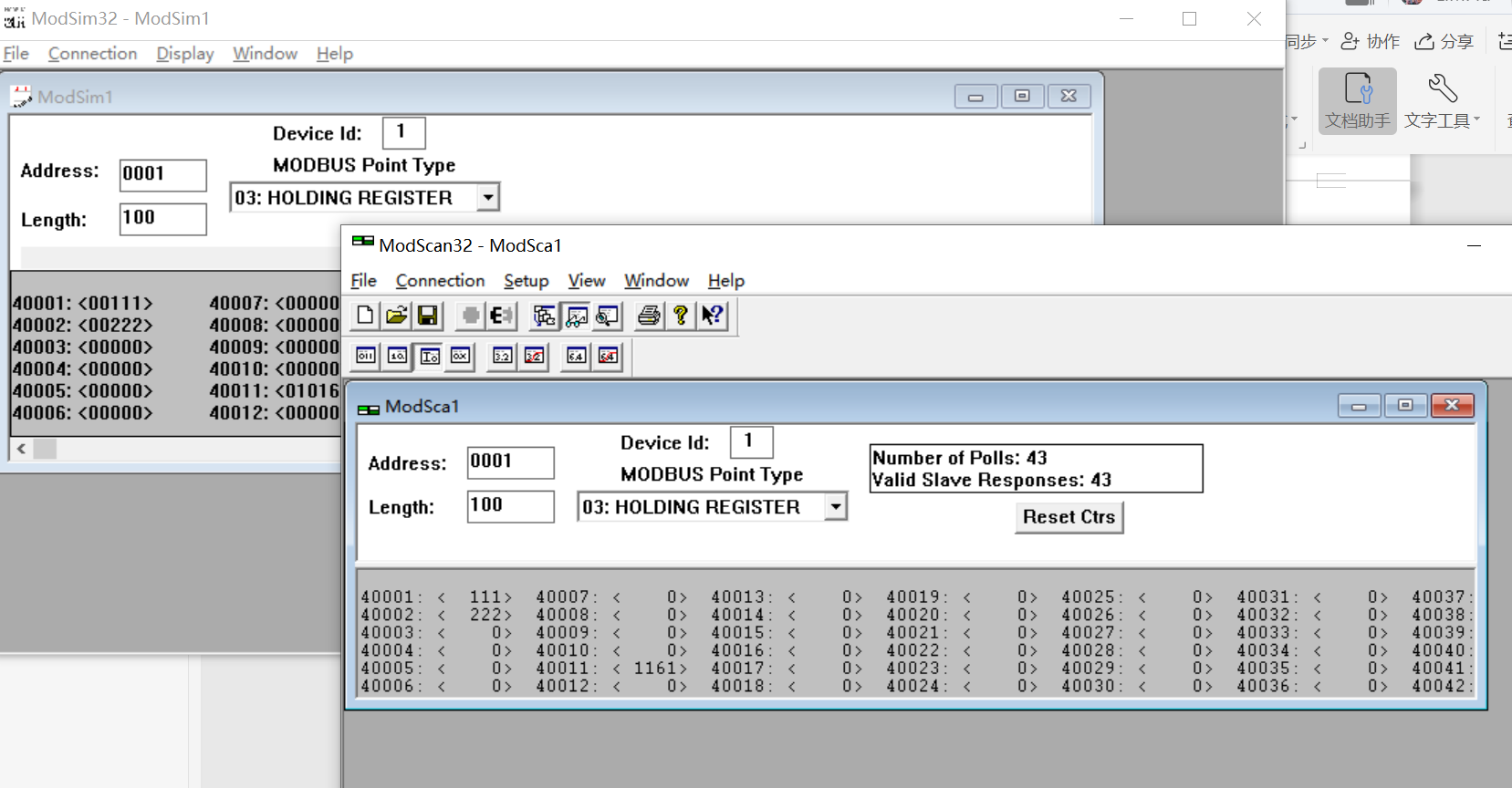Image resolution: width=1512 pixels, height=788 pixels.
Task: Select 64-bit double float format icon
Action: [x=576, y=356]
